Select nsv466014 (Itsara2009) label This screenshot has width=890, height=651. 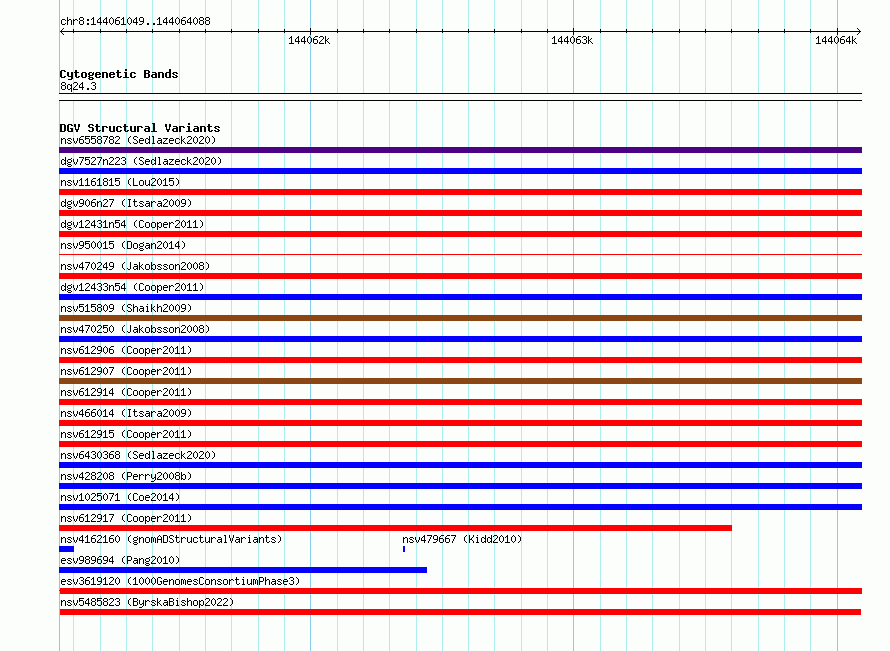coord(126,413)
